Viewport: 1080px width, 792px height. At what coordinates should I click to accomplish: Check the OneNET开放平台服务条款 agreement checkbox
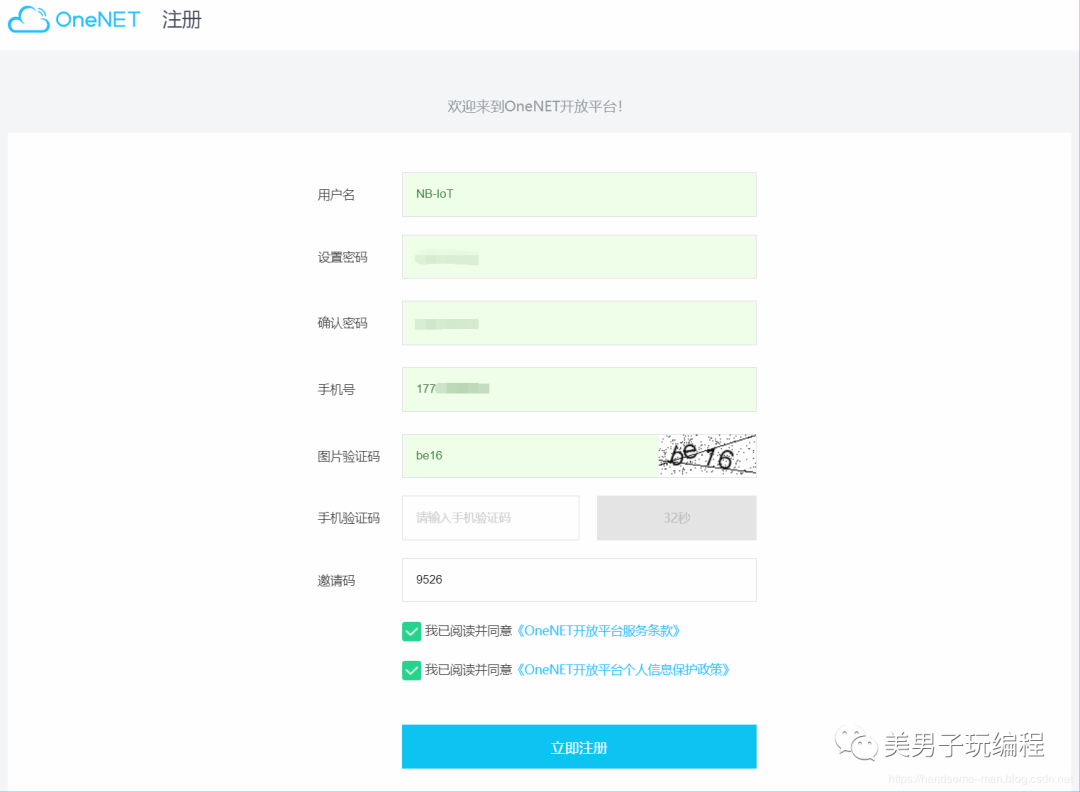pos(411,631)
